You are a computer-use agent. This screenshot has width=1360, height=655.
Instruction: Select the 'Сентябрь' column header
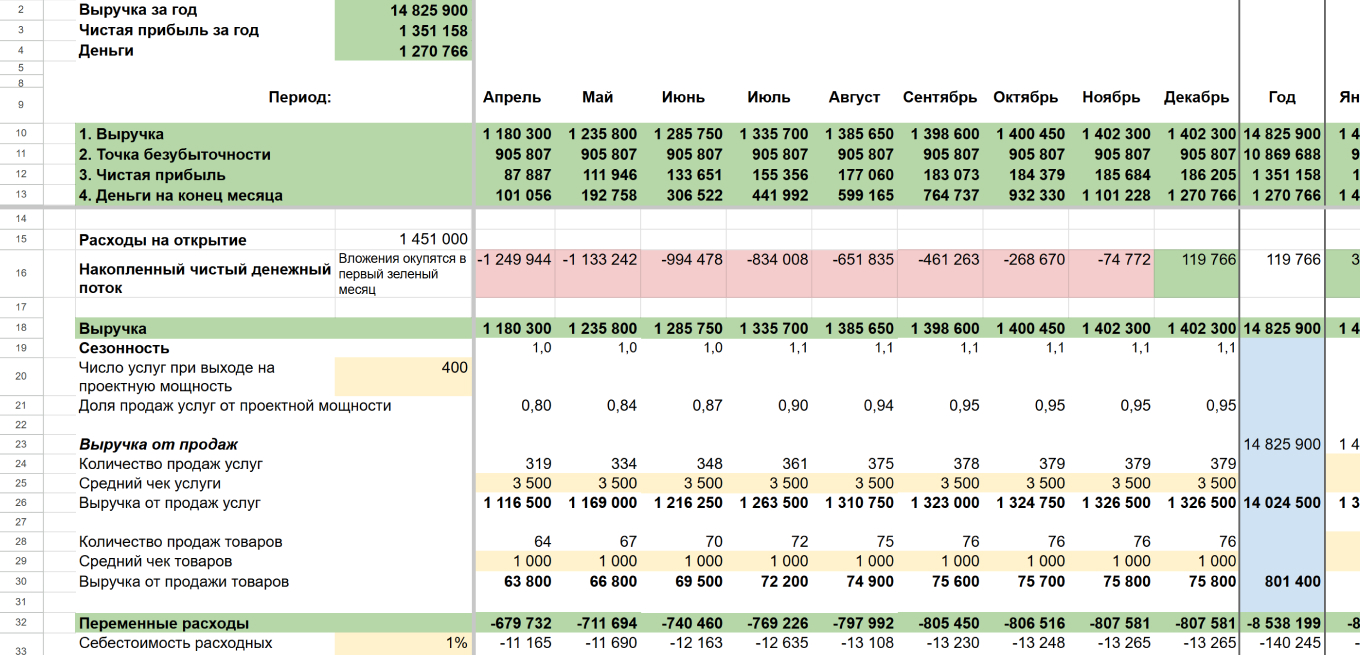[940, 97]
